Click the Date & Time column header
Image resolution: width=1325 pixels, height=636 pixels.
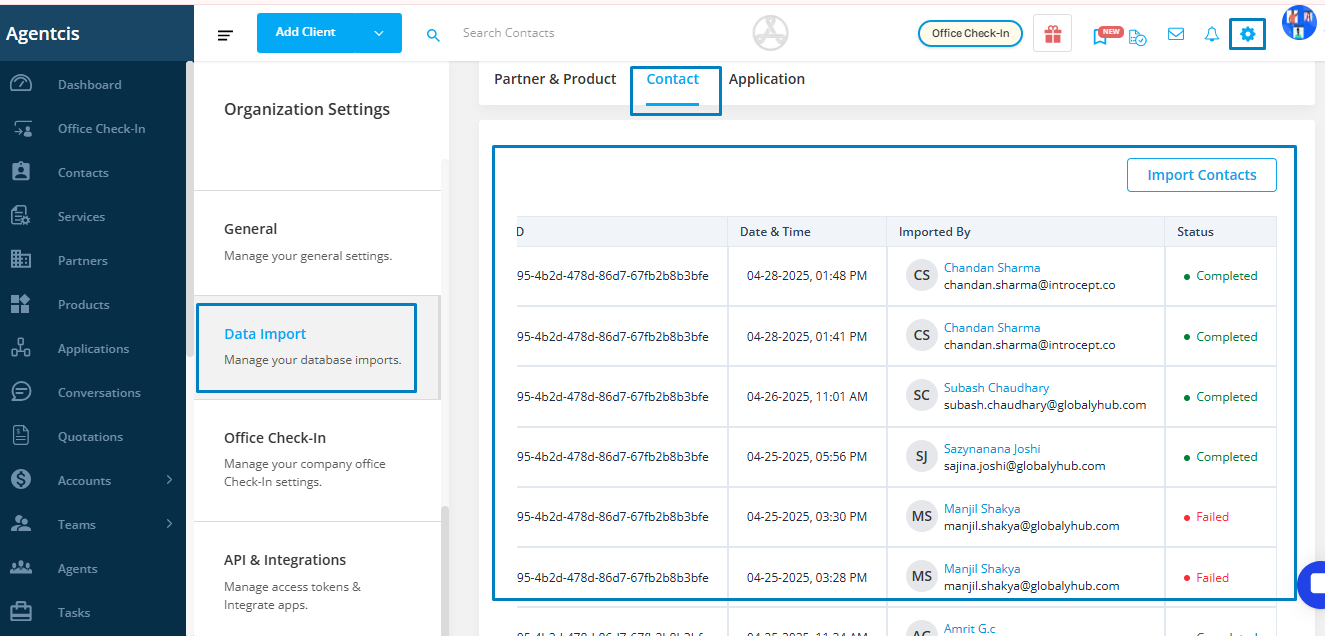(775, 232)
